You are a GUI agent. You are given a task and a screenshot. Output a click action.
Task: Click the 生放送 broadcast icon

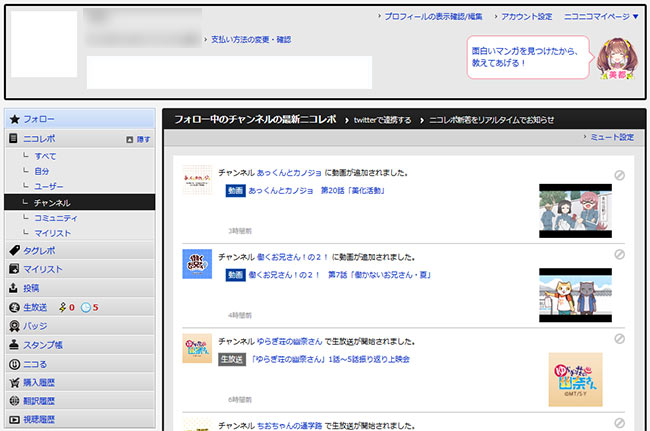tap(14, 307)
